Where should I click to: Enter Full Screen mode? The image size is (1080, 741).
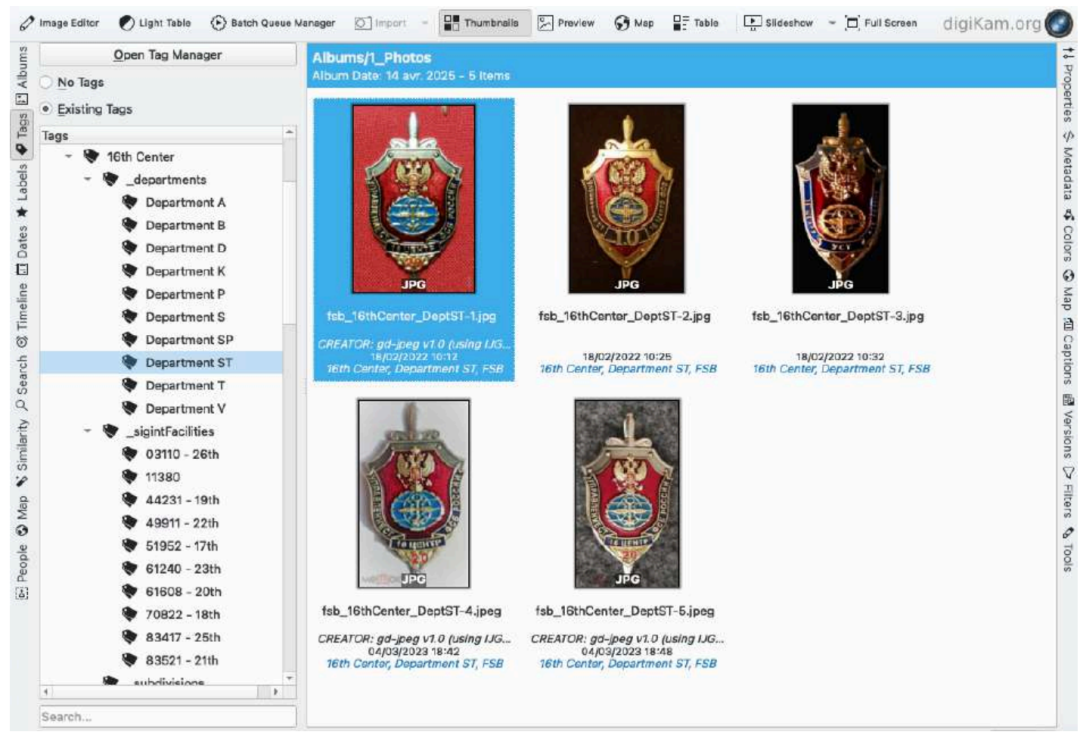point(880,23)
